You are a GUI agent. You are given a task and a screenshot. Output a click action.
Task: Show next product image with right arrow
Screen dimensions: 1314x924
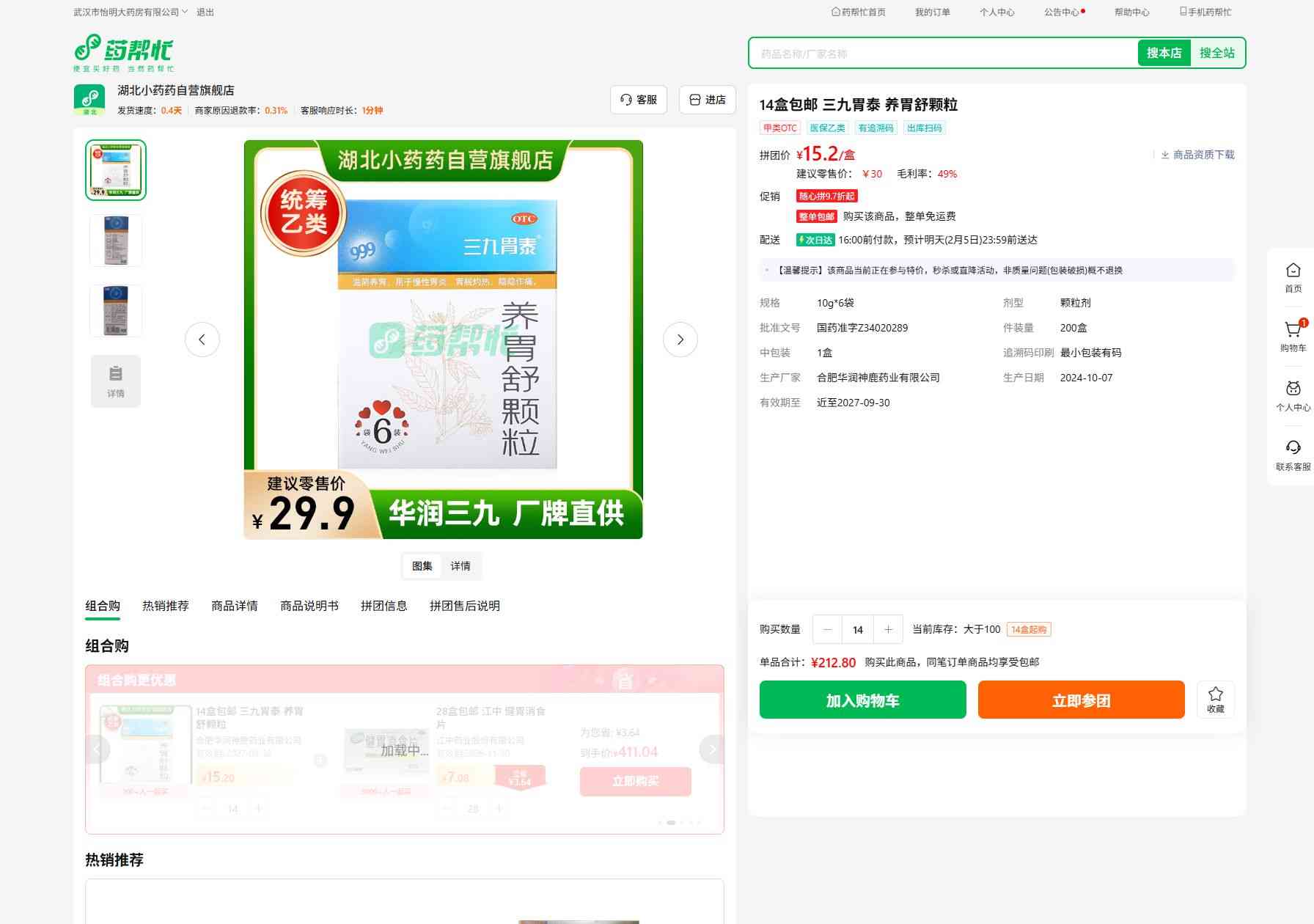tap(680, 340)
